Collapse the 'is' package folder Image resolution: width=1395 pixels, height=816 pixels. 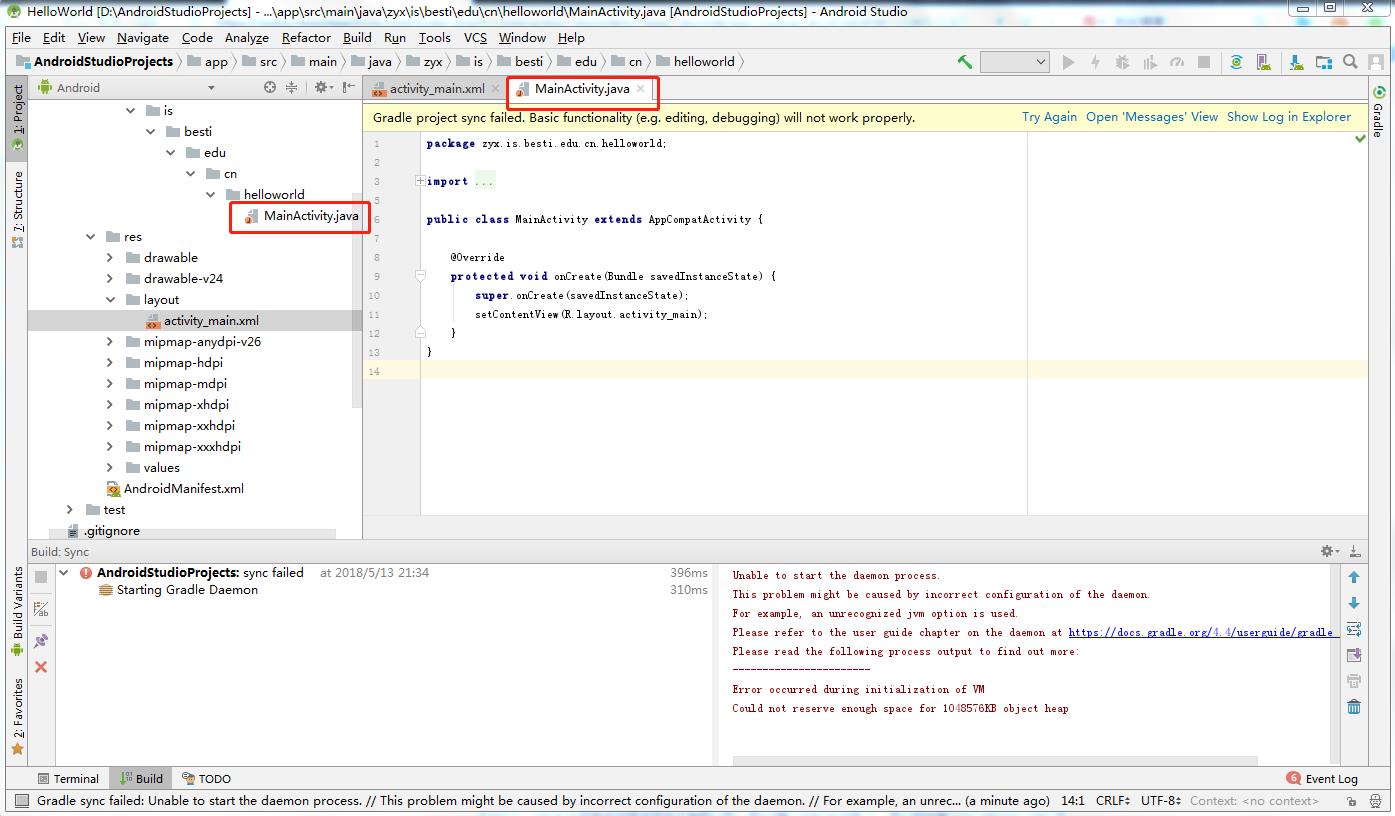click(131, 111)
